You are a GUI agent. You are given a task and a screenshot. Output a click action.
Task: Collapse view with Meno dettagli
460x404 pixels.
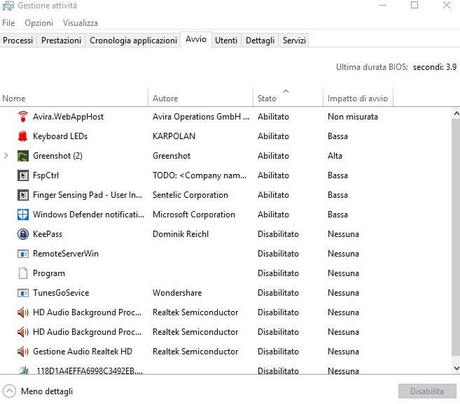[x=38, y=391]
